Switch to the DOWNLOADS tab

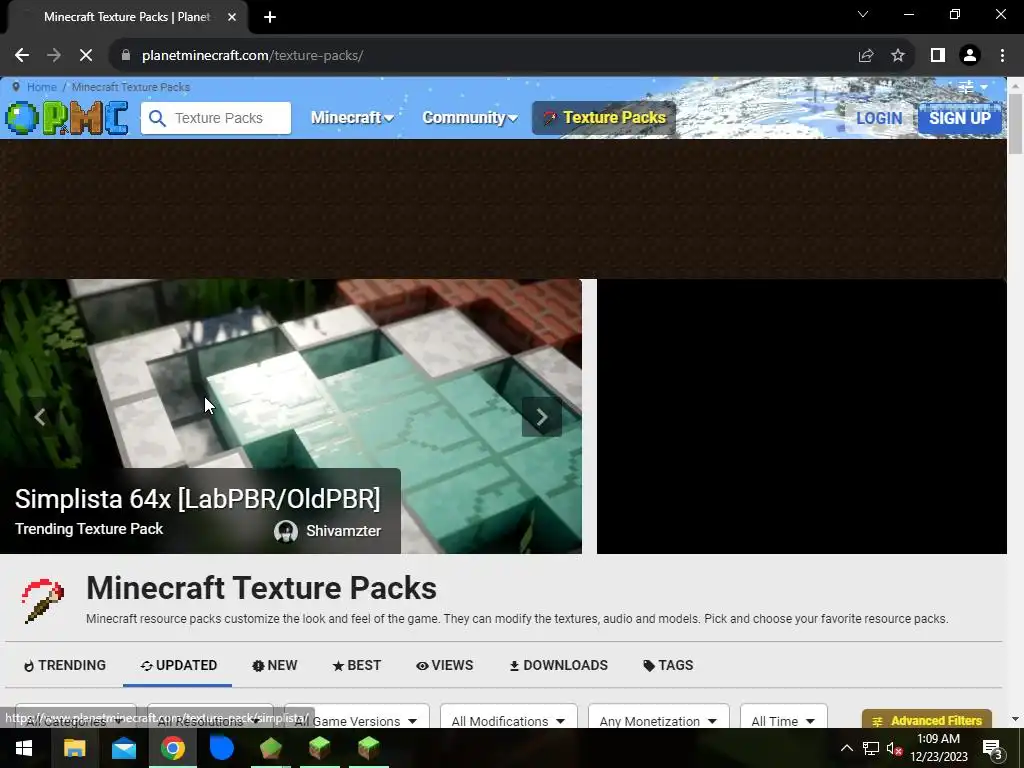point(558,665)
